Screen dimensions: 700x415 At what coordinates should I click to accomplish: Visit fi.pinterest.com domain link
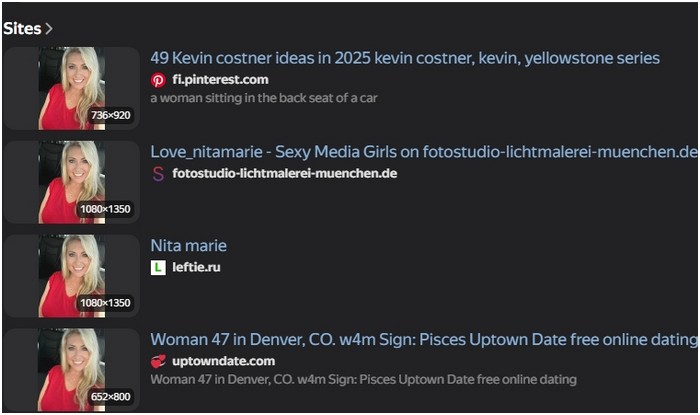pos(221,80)
